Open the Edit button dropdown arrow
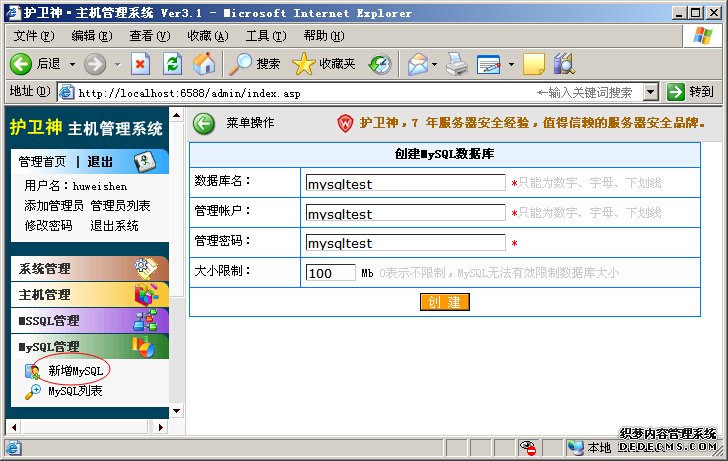 tap(511, 65)
